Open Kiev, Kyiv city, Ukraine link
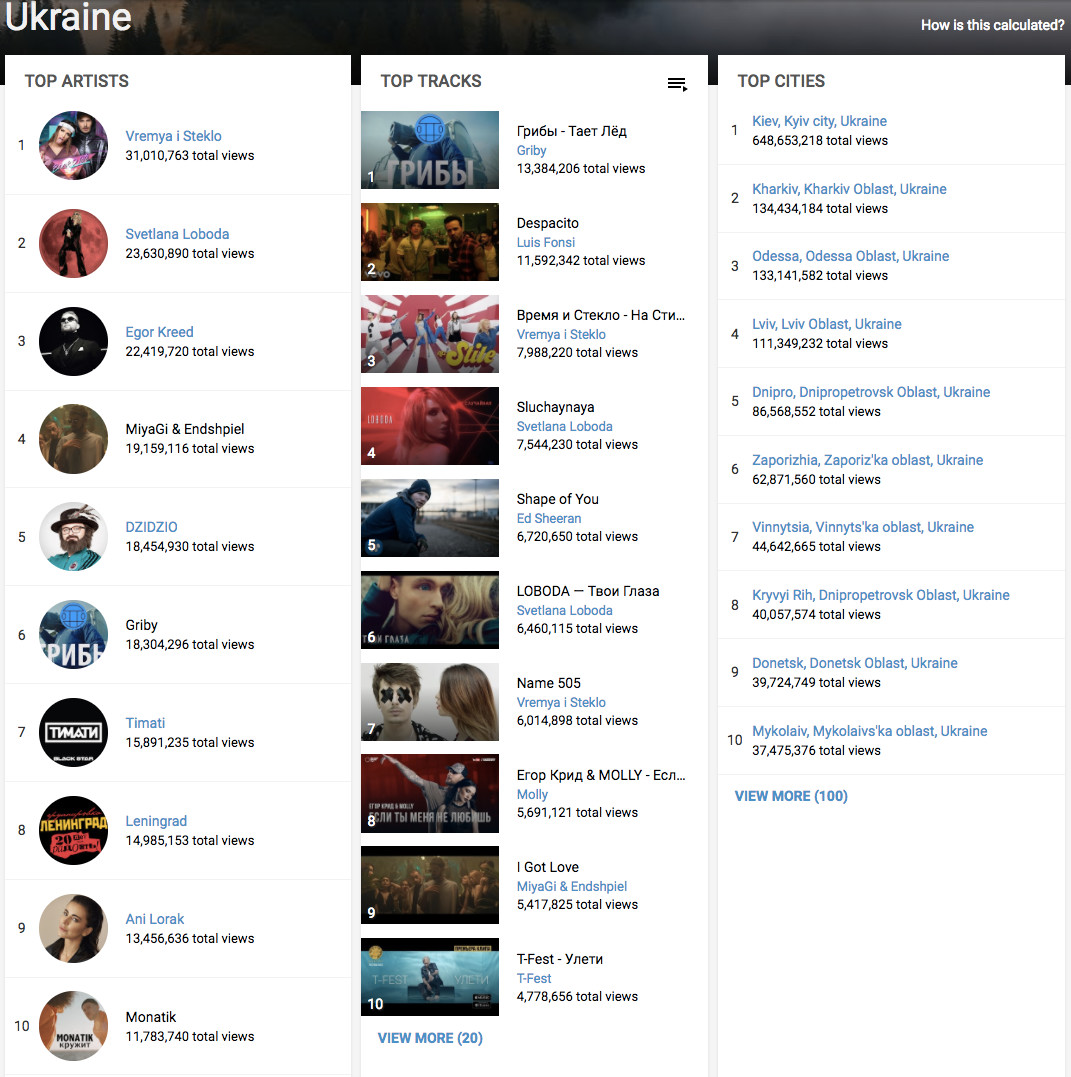 (819, 122)
